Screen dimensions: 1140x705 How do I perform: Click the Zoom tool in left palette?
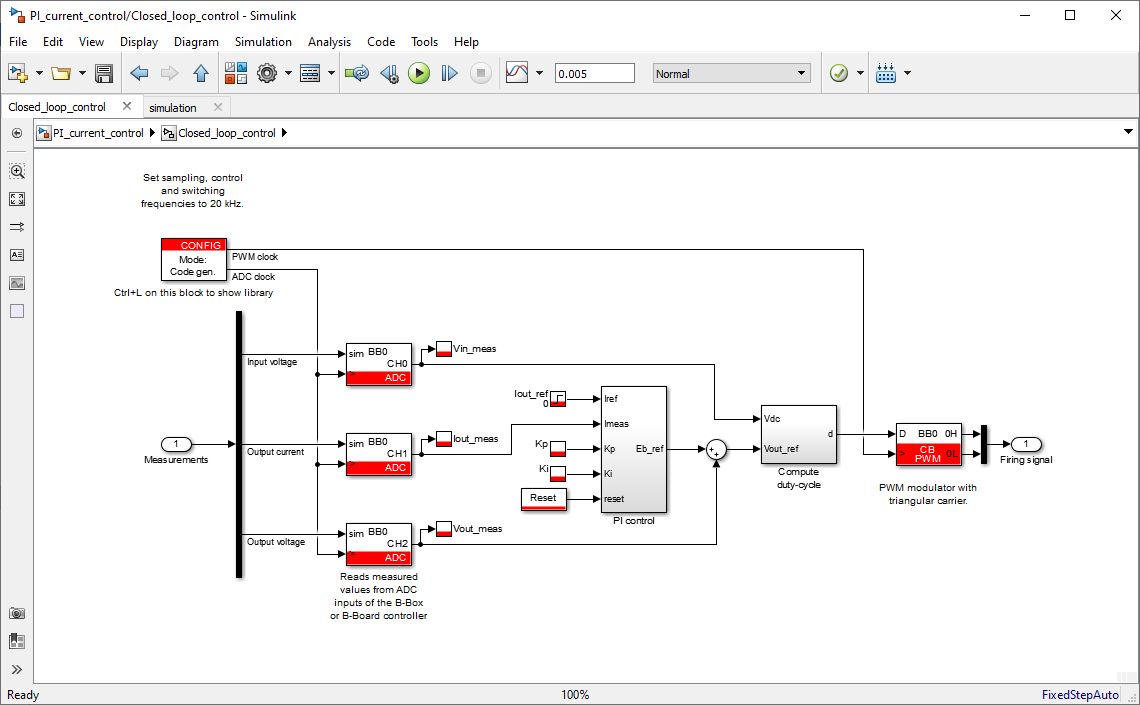click(17, 171)
